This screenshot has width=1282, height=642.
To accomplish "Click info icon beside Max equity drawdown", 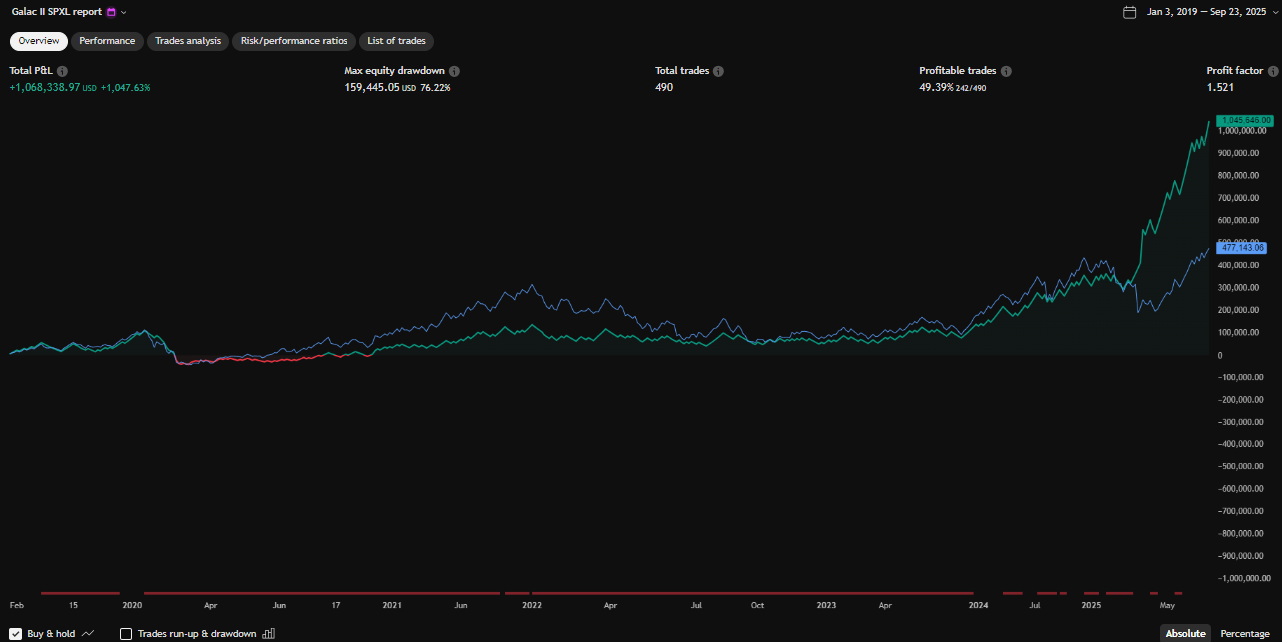I will point(454,72).
